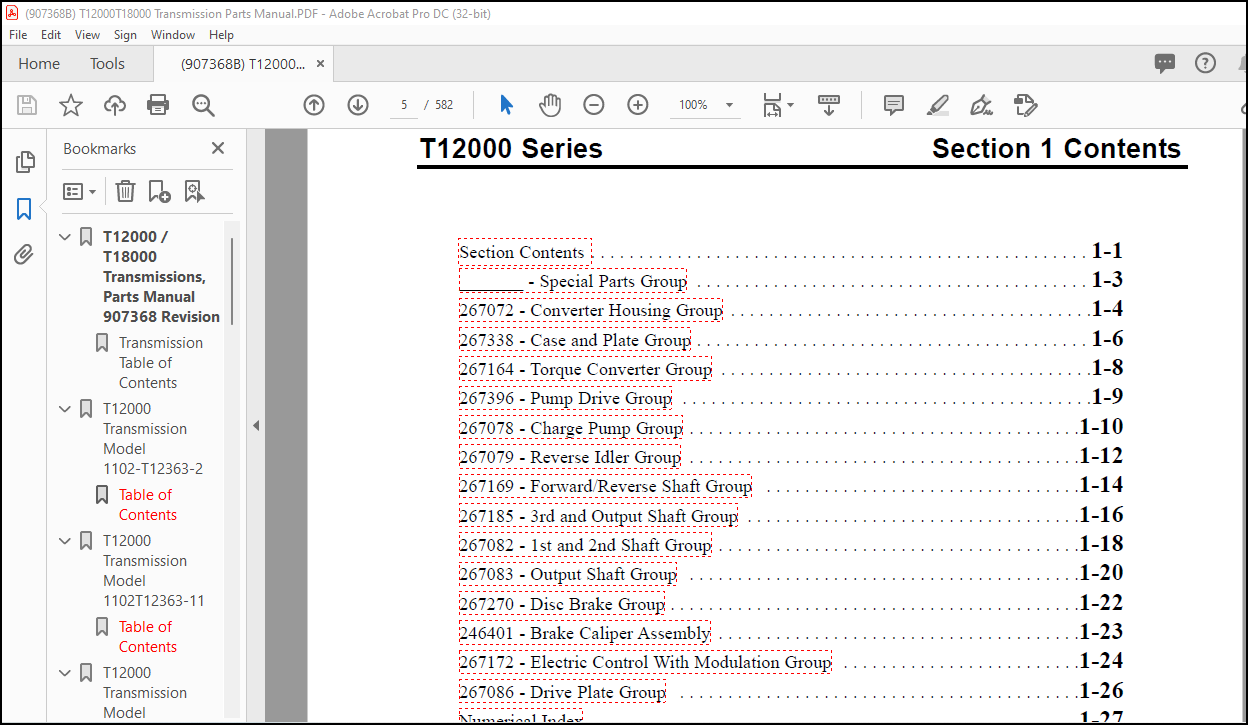Zoom out with minus button

594,105
